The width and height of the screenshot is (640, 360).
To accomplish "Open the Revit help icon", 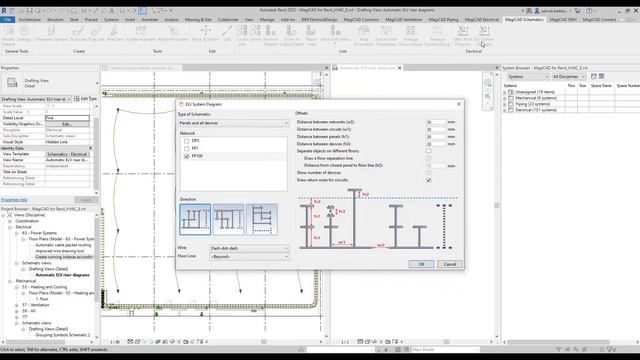I will pyautogui.click(x=589, y=11).
